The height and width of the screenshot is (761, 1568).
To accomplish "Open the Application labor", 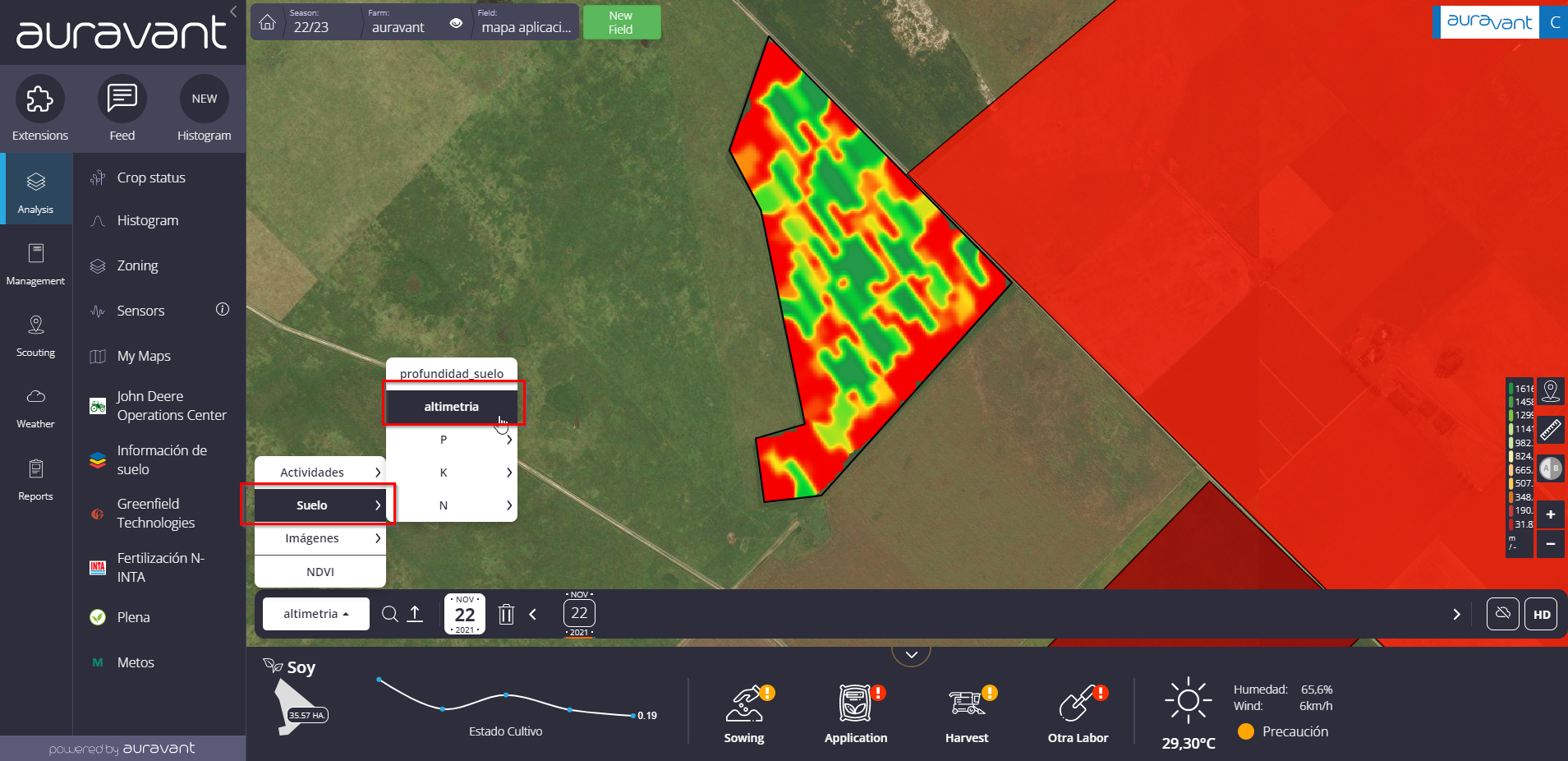I will 856,713.
